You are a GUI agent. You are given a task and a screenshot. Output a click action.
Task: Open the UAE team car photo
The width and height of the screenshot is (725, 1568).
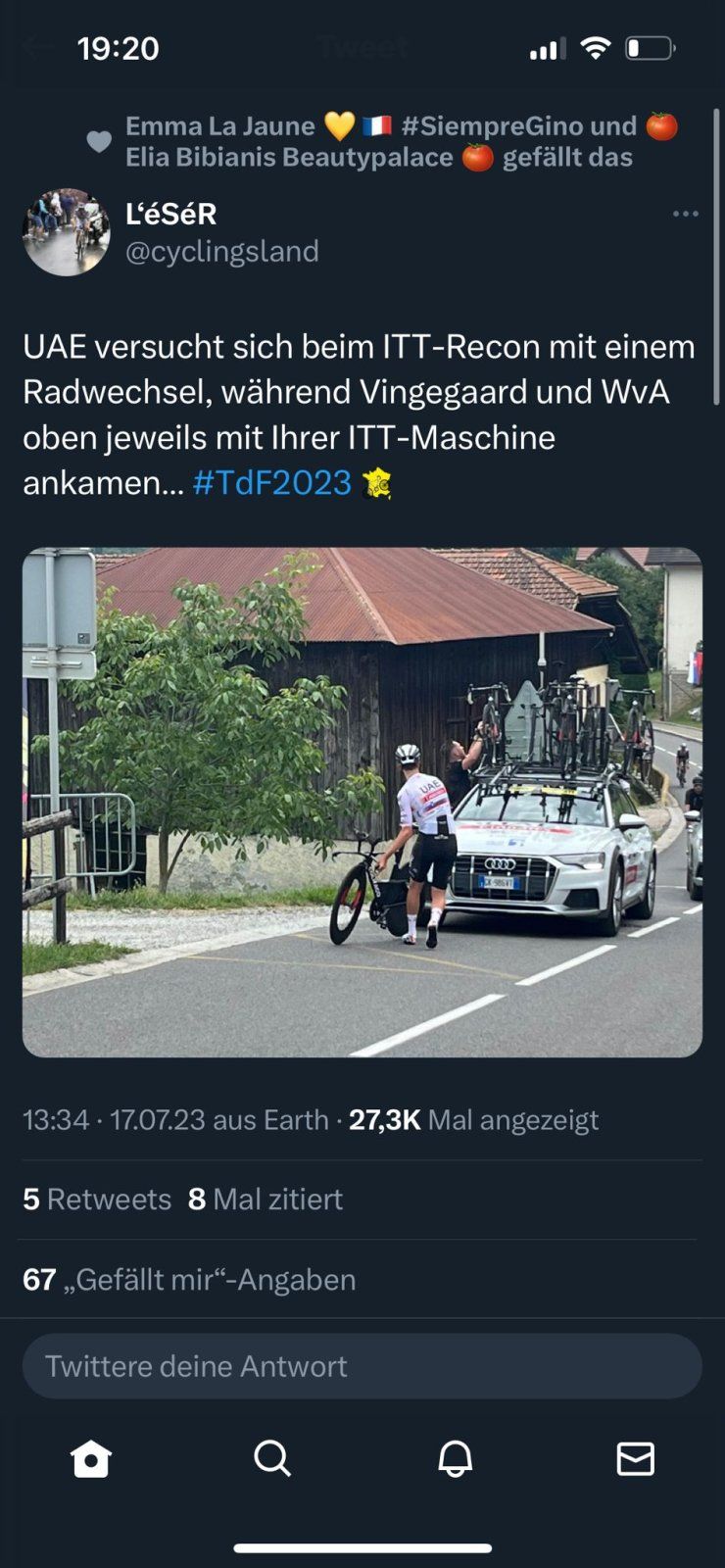click(362, 802)
